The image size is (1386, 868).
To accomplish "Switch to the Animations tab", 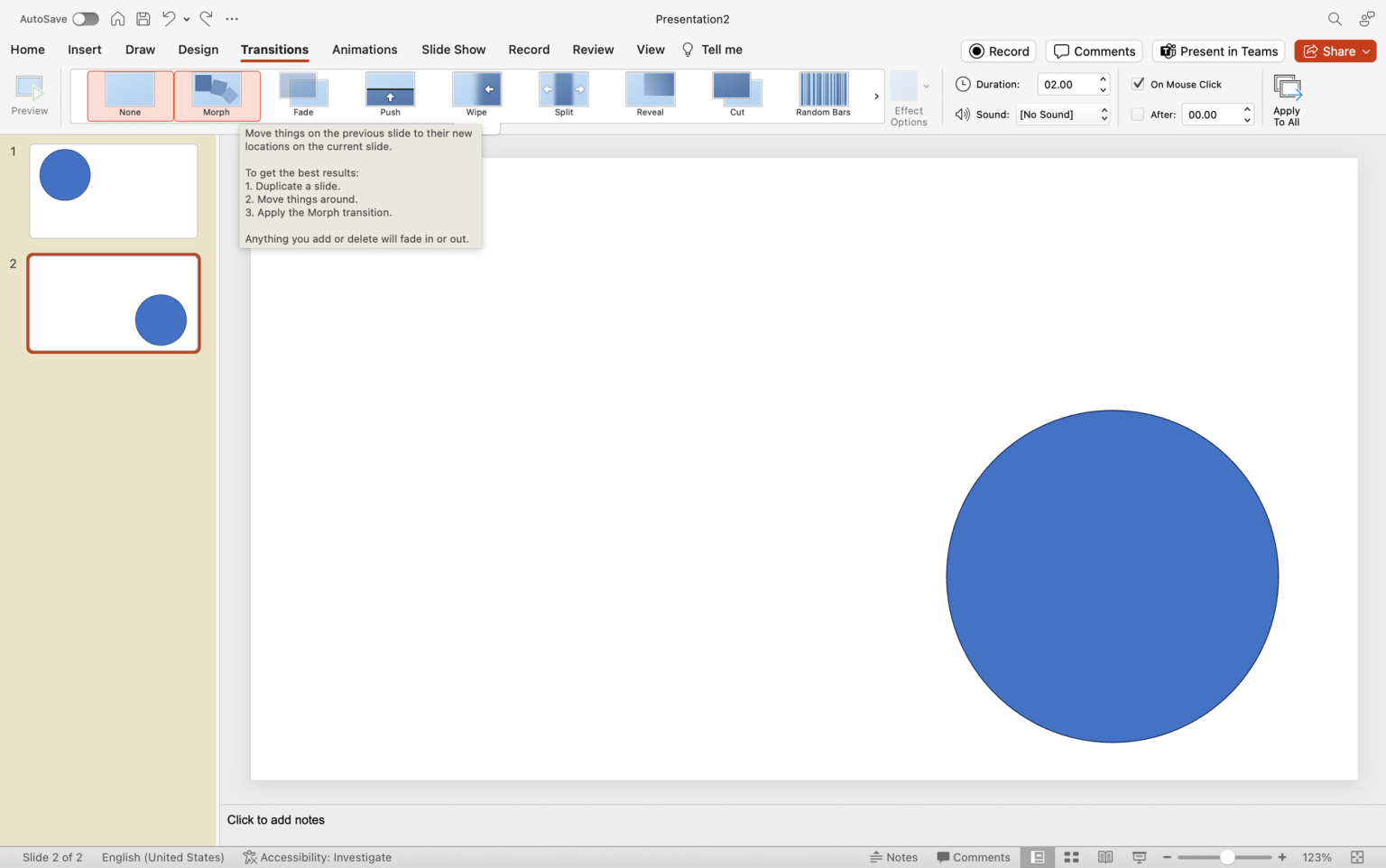I will (365, 50).
